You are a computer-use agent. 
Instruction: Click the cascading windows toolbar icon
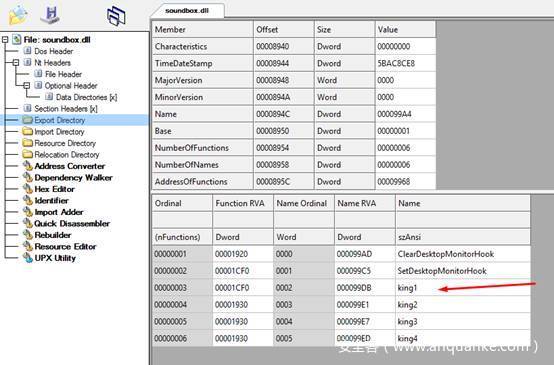(116, 16)
